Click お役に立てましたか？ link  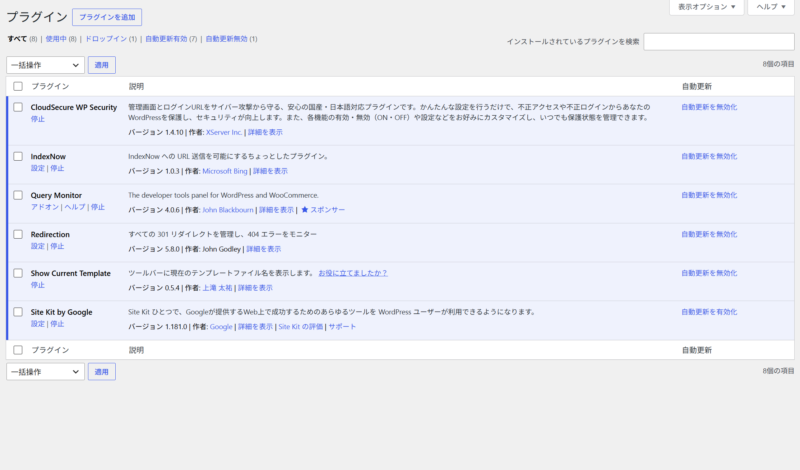353,273
